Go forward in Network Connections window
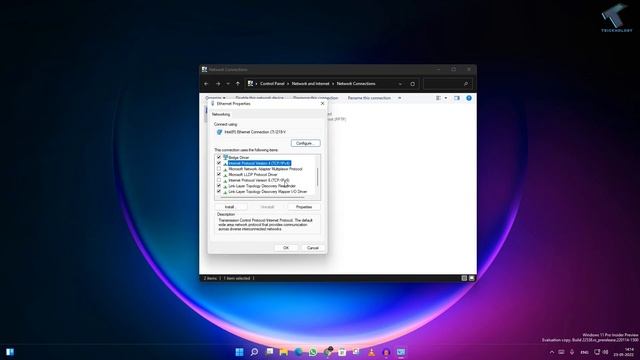The width and height of the screenshot is (640, 360). click(x=218, y=84)
